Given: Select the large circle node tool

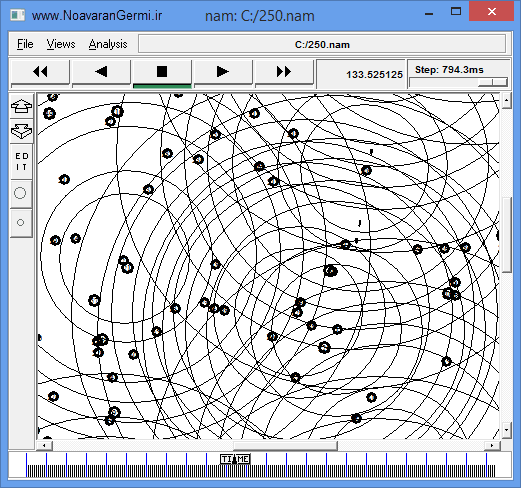Looking at the screenshot, I should click(21, 193).
